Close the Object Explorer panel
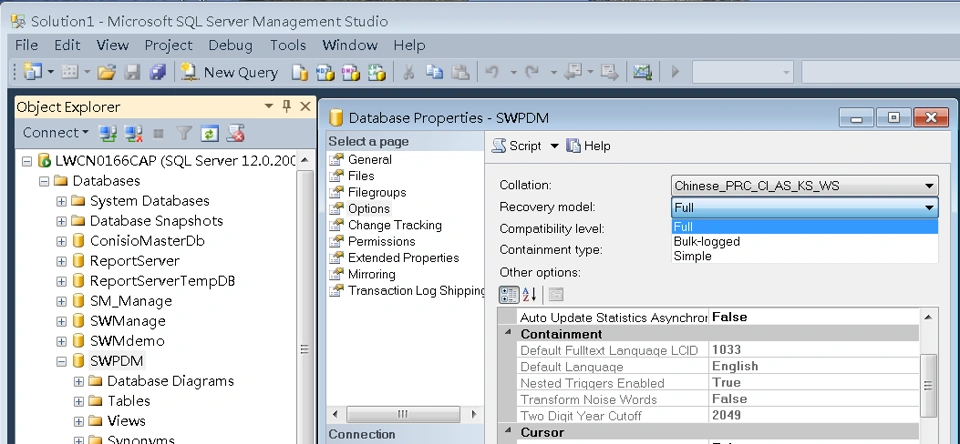960x444 pixels. click(x=306, y=107)
